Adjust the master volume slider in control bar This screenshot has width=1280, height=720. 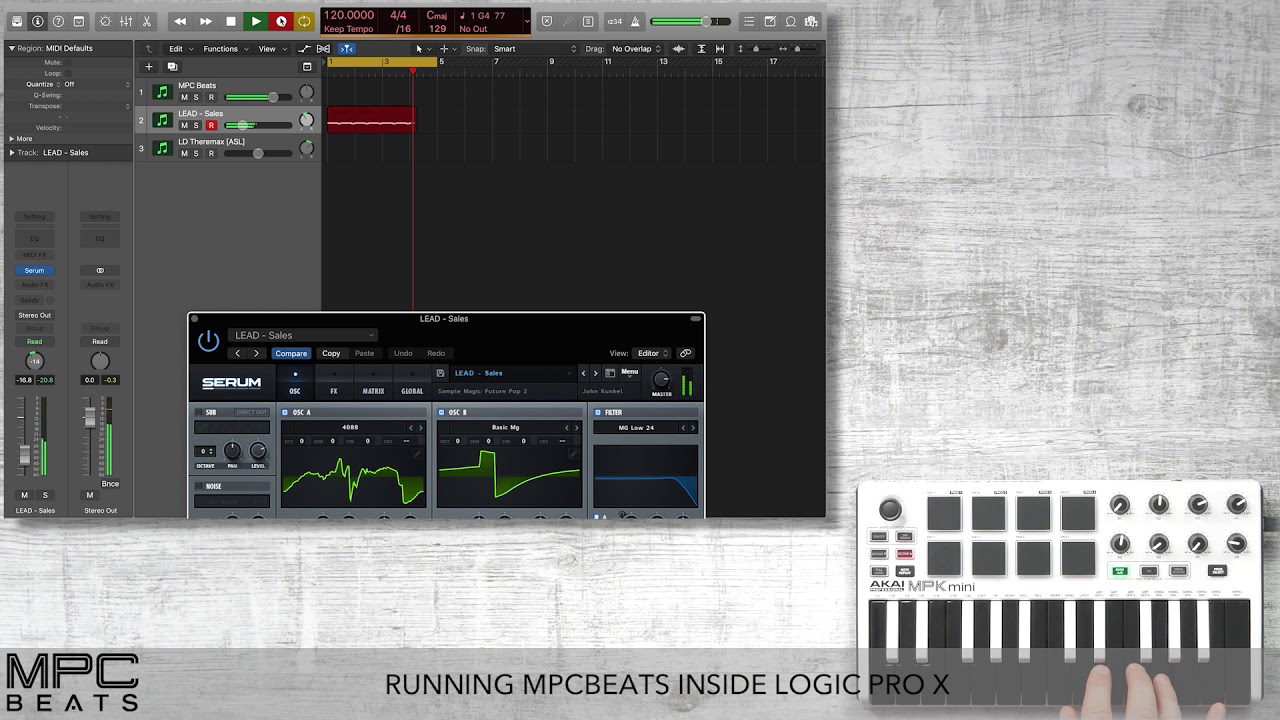(x=692, y=21)
